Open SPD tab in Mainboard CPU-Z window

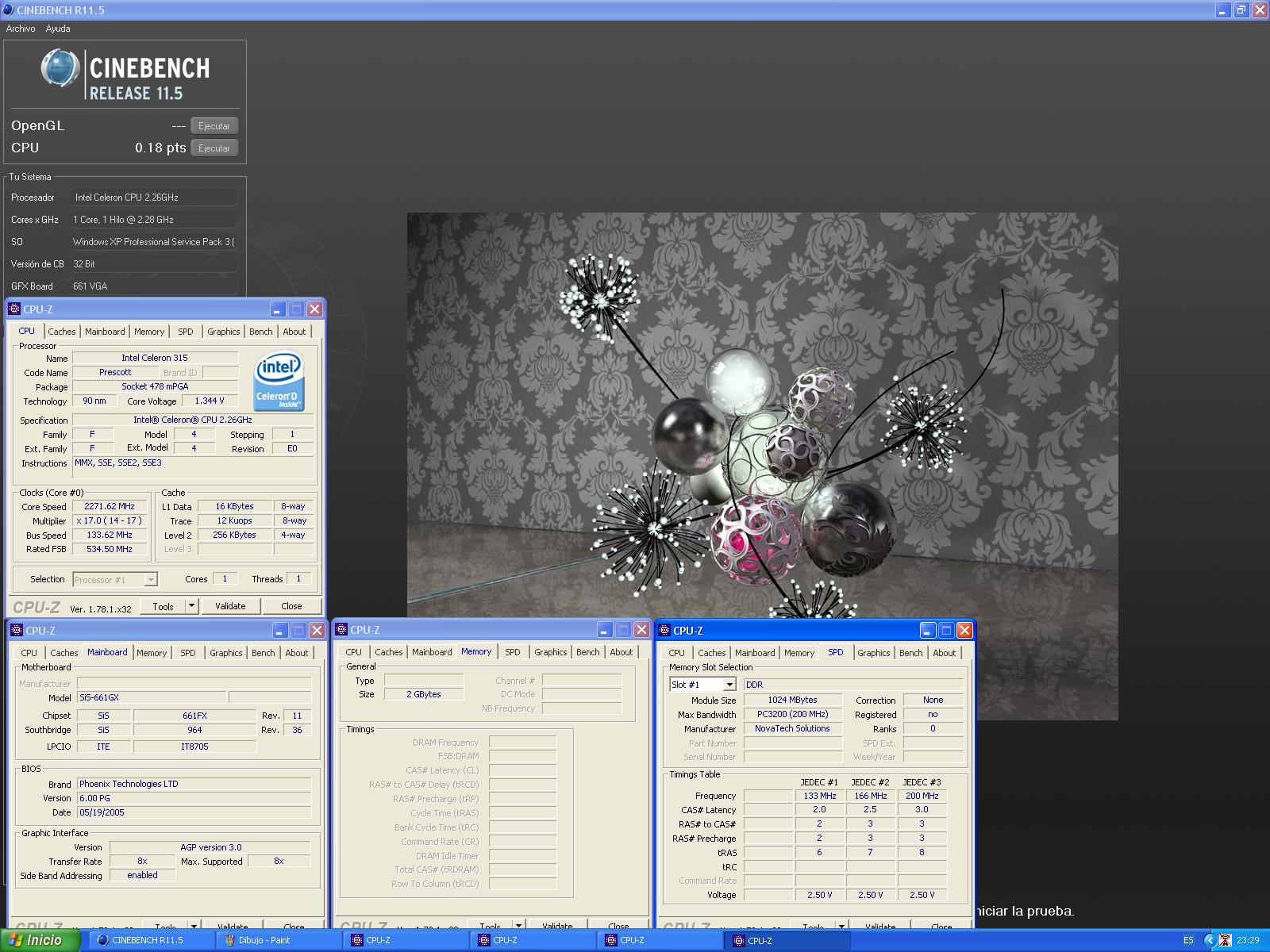point(187,653)
